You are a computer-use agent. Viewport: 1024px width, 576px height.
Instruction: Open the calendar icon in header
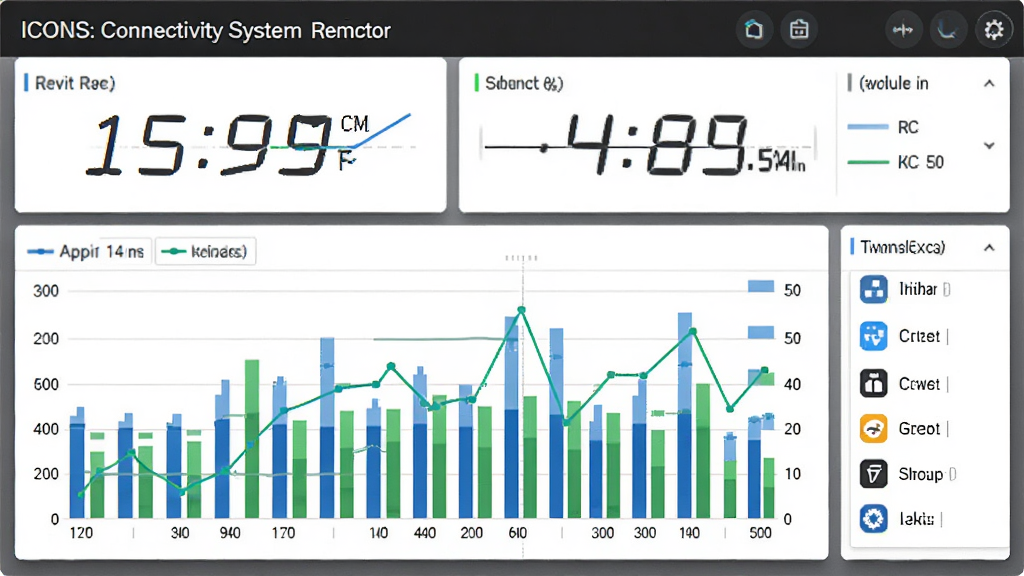coord(799,29)
